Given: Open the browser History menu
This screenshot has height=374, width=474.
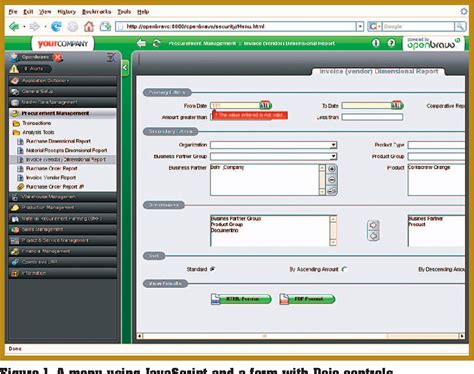Looking at the screenshot, I should (67, 12).
